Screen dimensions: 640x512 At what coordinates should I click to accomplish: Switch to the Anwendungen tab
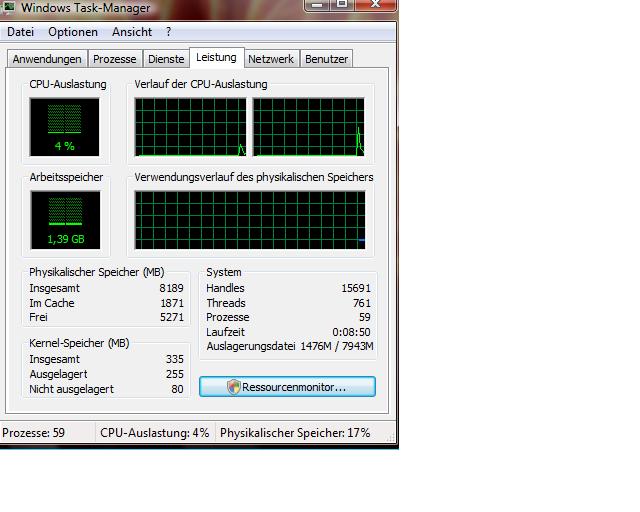[x=47, y=59]
